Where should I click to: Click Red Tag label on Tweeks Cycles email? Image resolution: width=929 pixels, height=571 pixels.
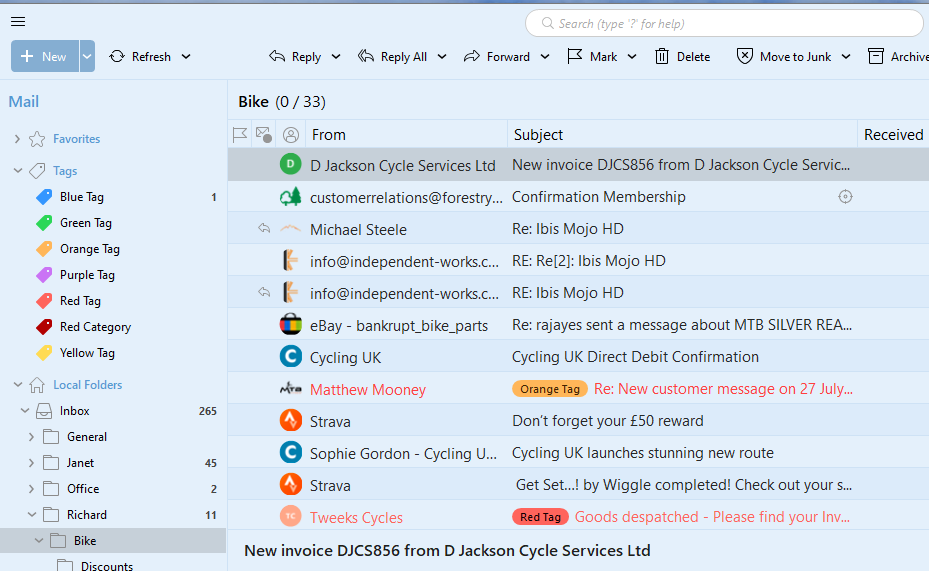540,517
